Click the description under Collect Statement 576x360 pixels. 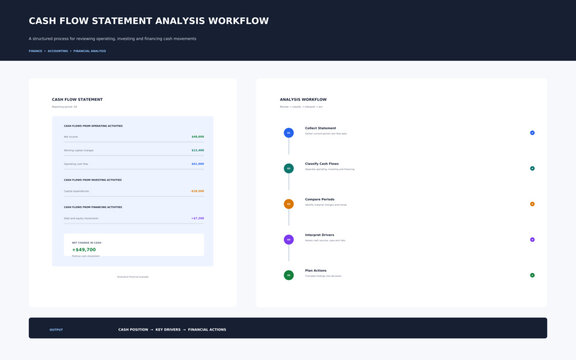pos(326,134)
